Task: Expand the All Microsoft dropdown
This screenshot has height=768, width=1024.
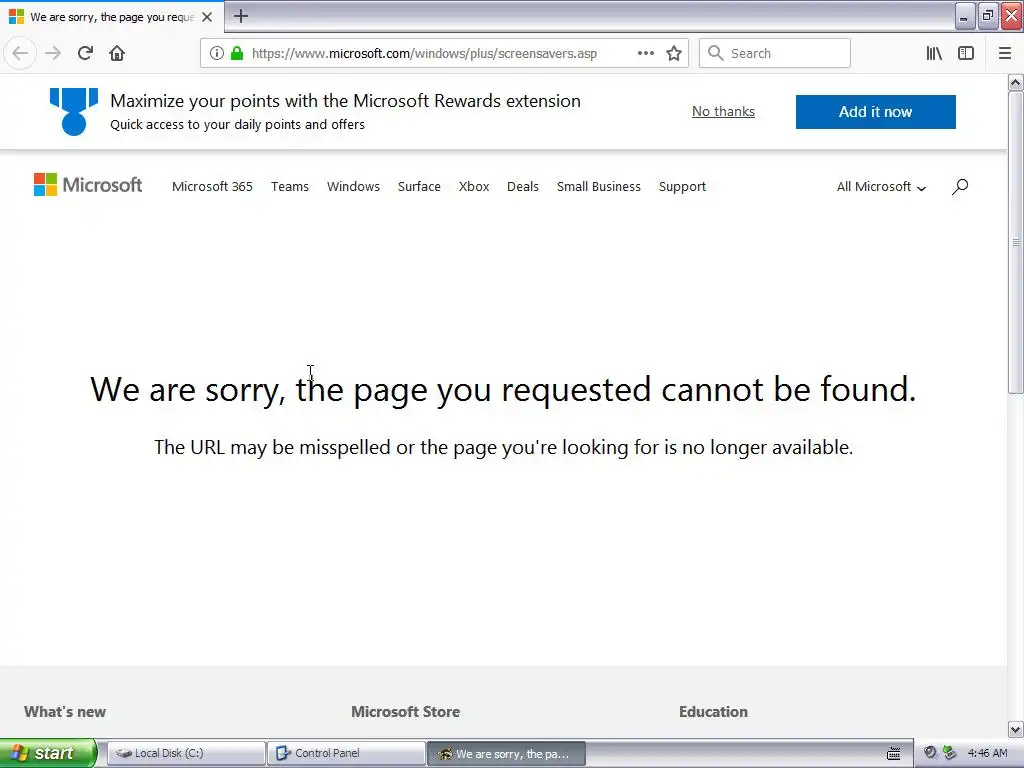Action: pyautogui.click(x=881, y=187)
